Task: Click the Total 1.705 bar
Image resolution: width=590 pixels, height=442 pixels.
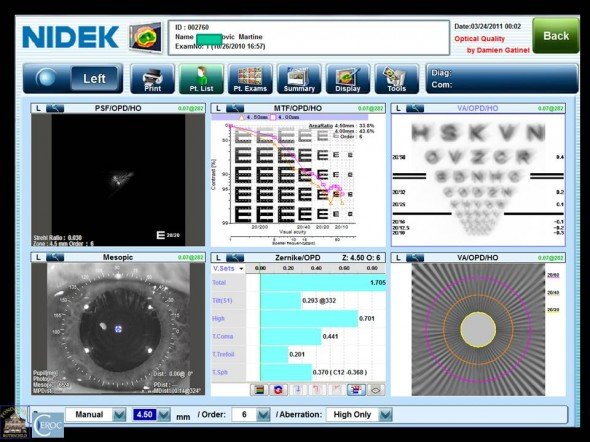Action: 323,283
